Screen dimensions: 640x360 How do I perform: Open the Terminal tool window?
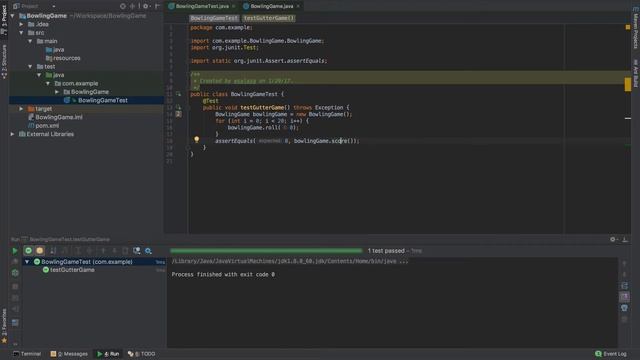click(27, 354)
